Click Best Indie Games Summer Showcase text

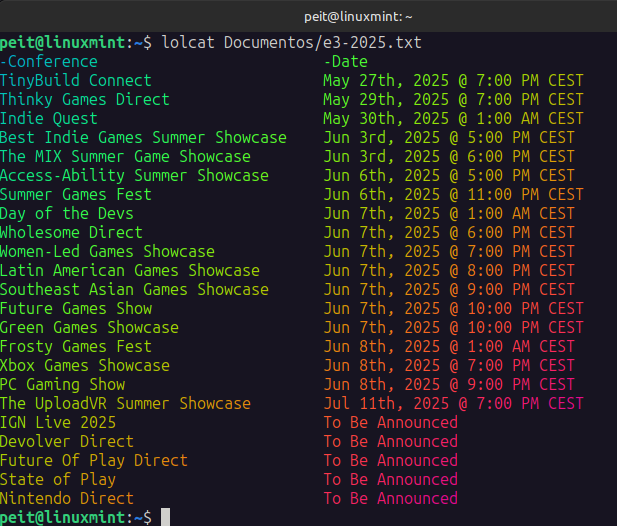(143, 138)
